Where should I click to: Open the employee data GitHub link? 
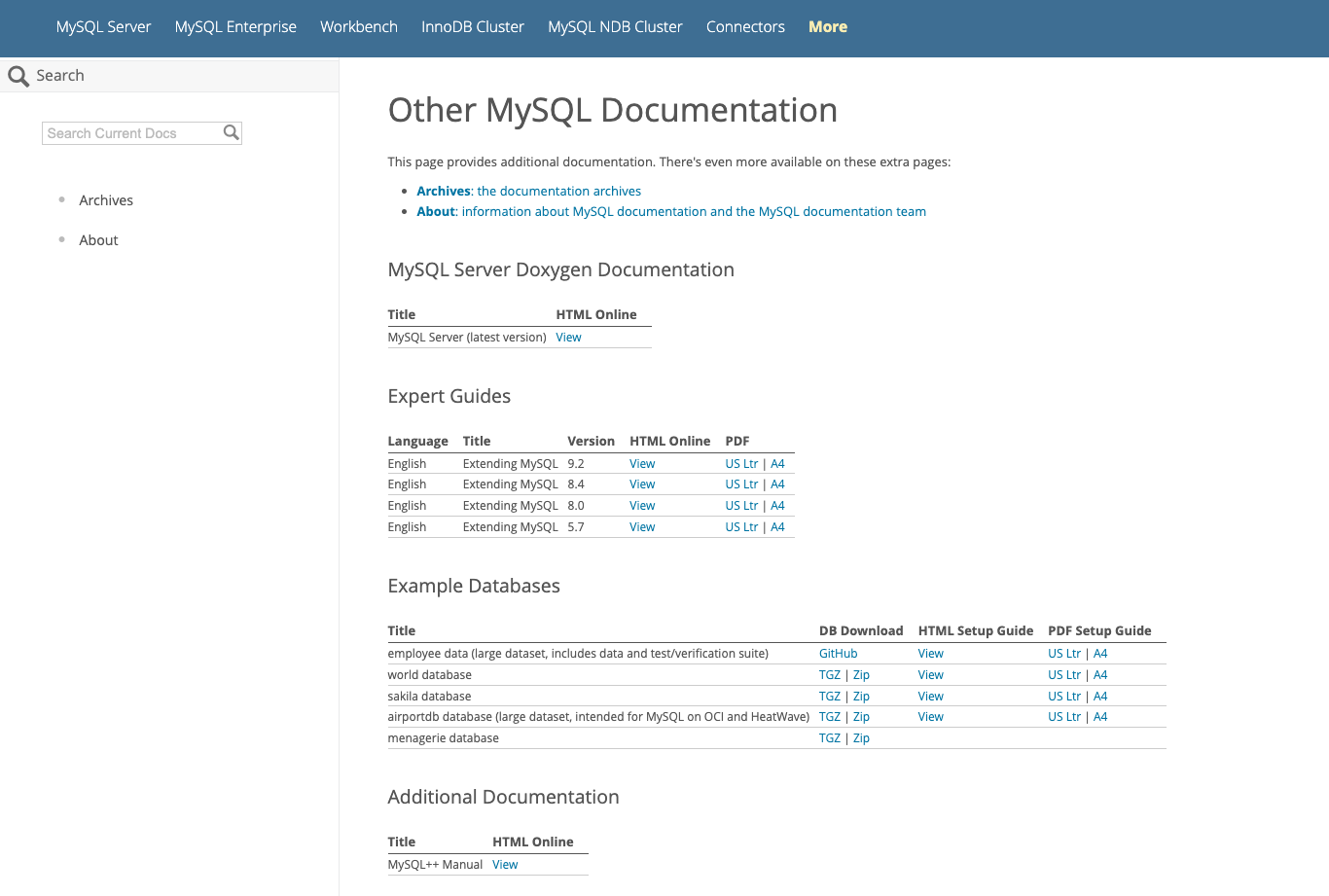[x=838, y=654]
